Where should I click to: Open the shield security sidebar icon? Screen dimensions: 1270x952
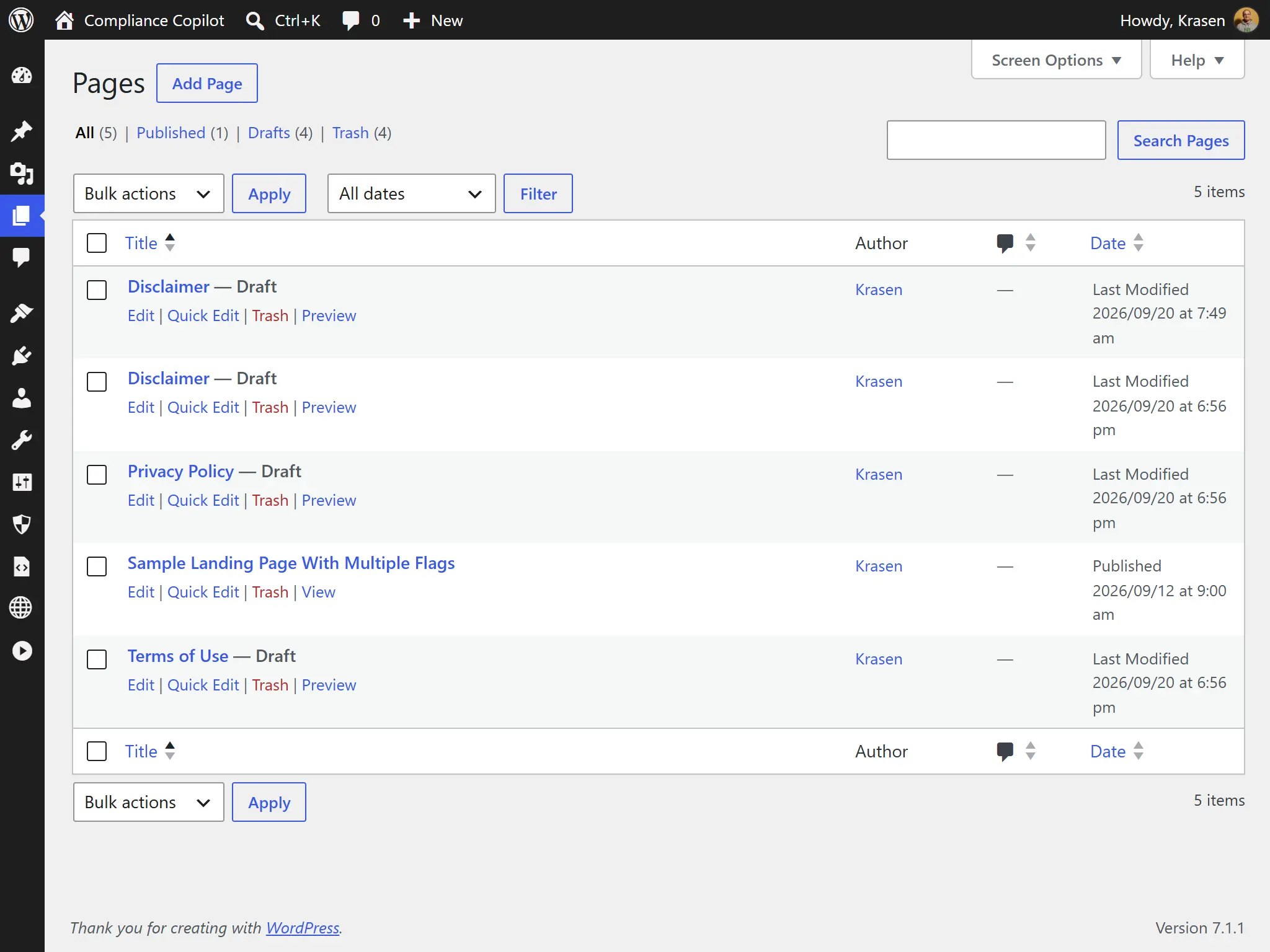(22, 524)
